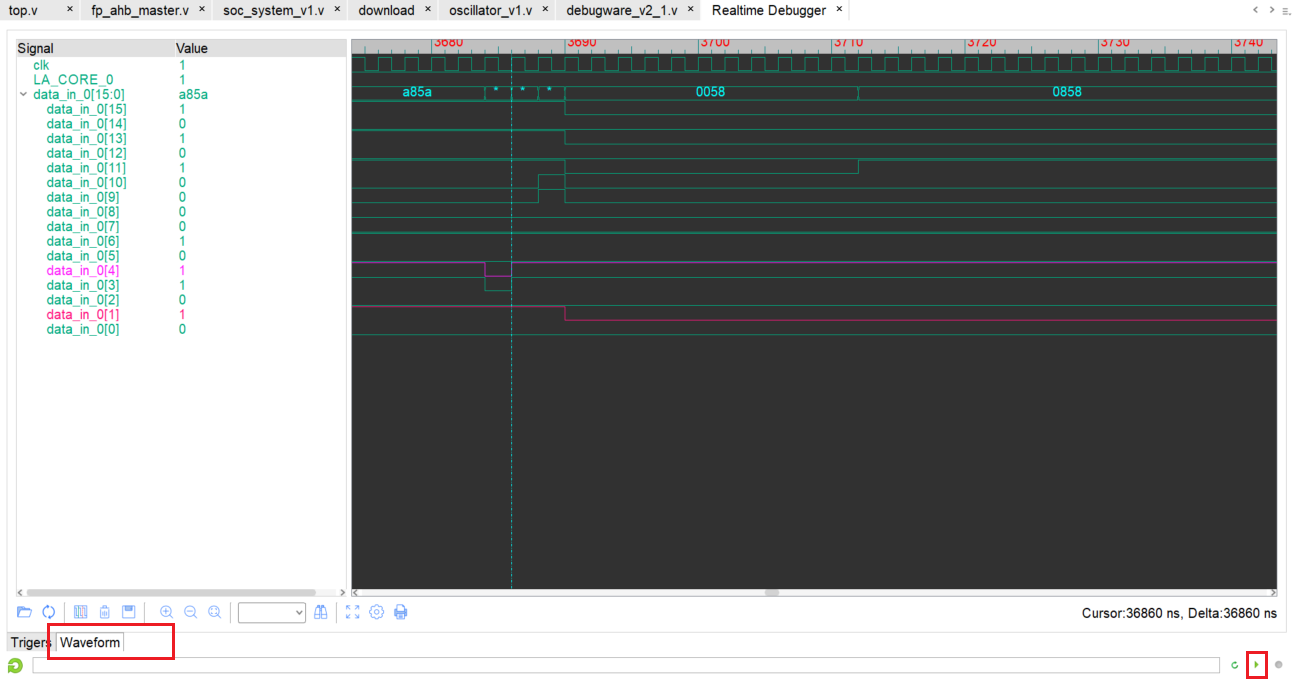This screenshot has height=682, width=1294.
Task: Switch to the debugware_v2_1.v tab
Action: click(x=621, y=10)
